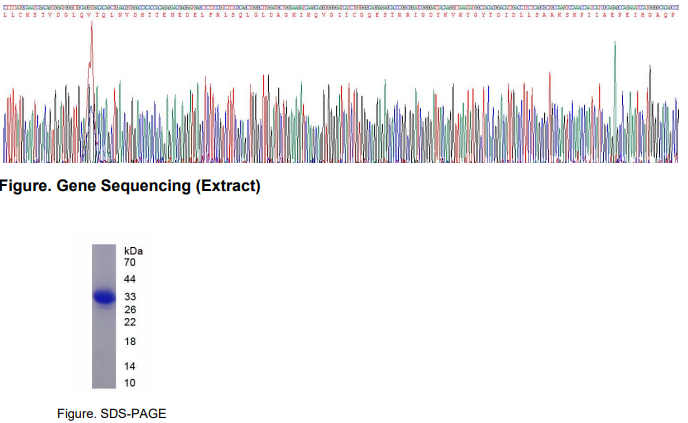The image size is (688, 423).
Task: Select the 18 kDa marker label
Action: tap(130, 341)
